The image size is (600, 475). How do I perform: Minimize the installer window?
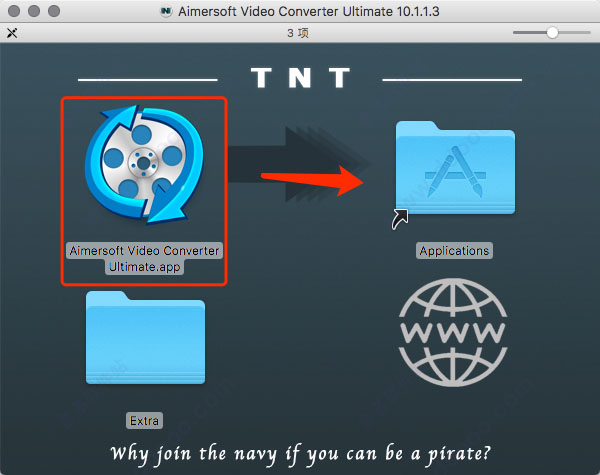point(34,11)
